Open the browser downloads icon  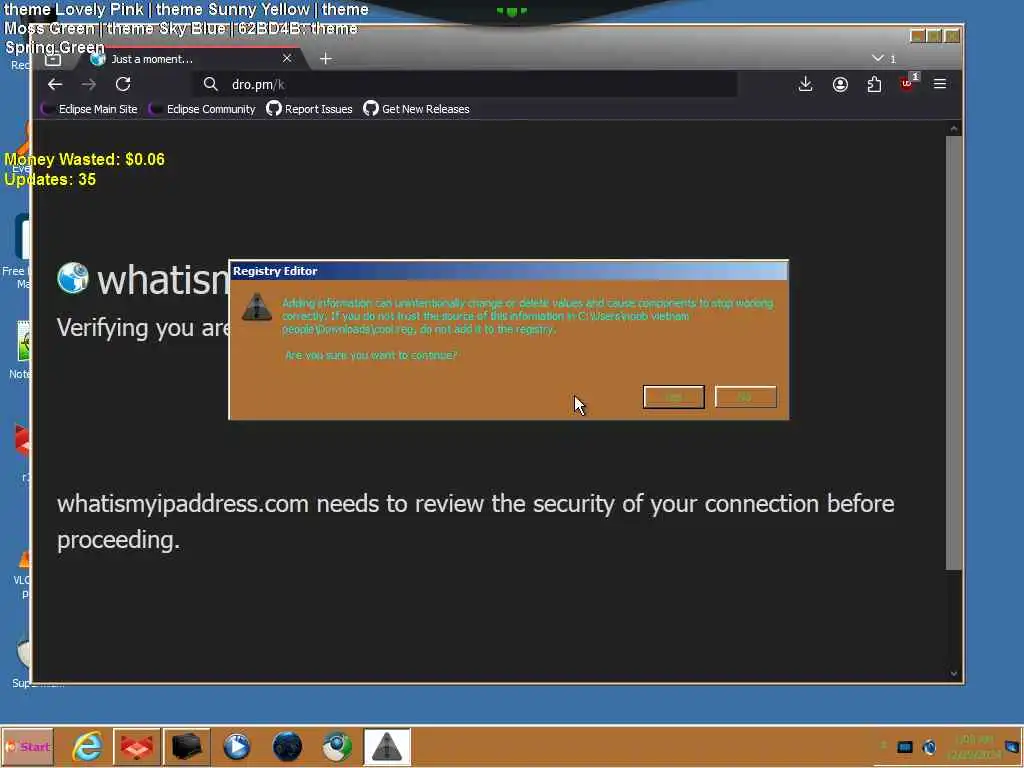click(805, 84)
